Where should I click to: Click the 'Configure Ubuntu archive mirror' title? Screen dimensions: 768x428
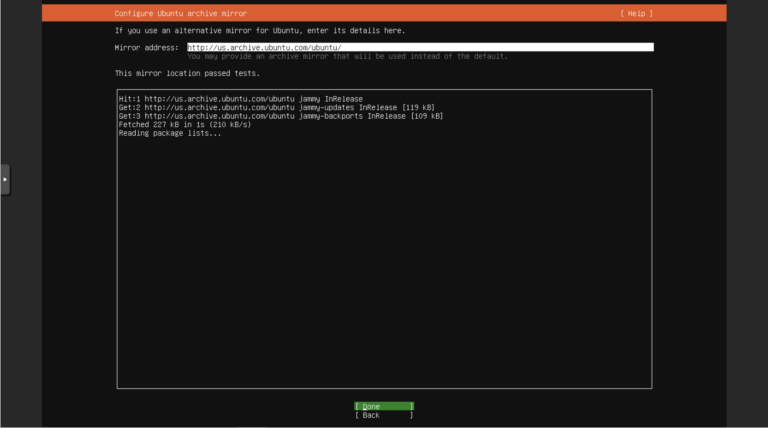[x=181, y=14]
